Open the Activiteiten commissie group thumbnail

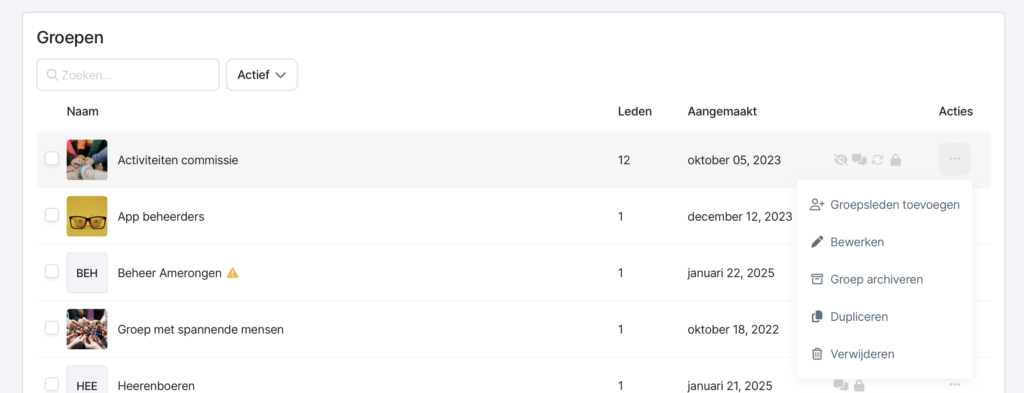pyautogui.click(x=87, y=160)
